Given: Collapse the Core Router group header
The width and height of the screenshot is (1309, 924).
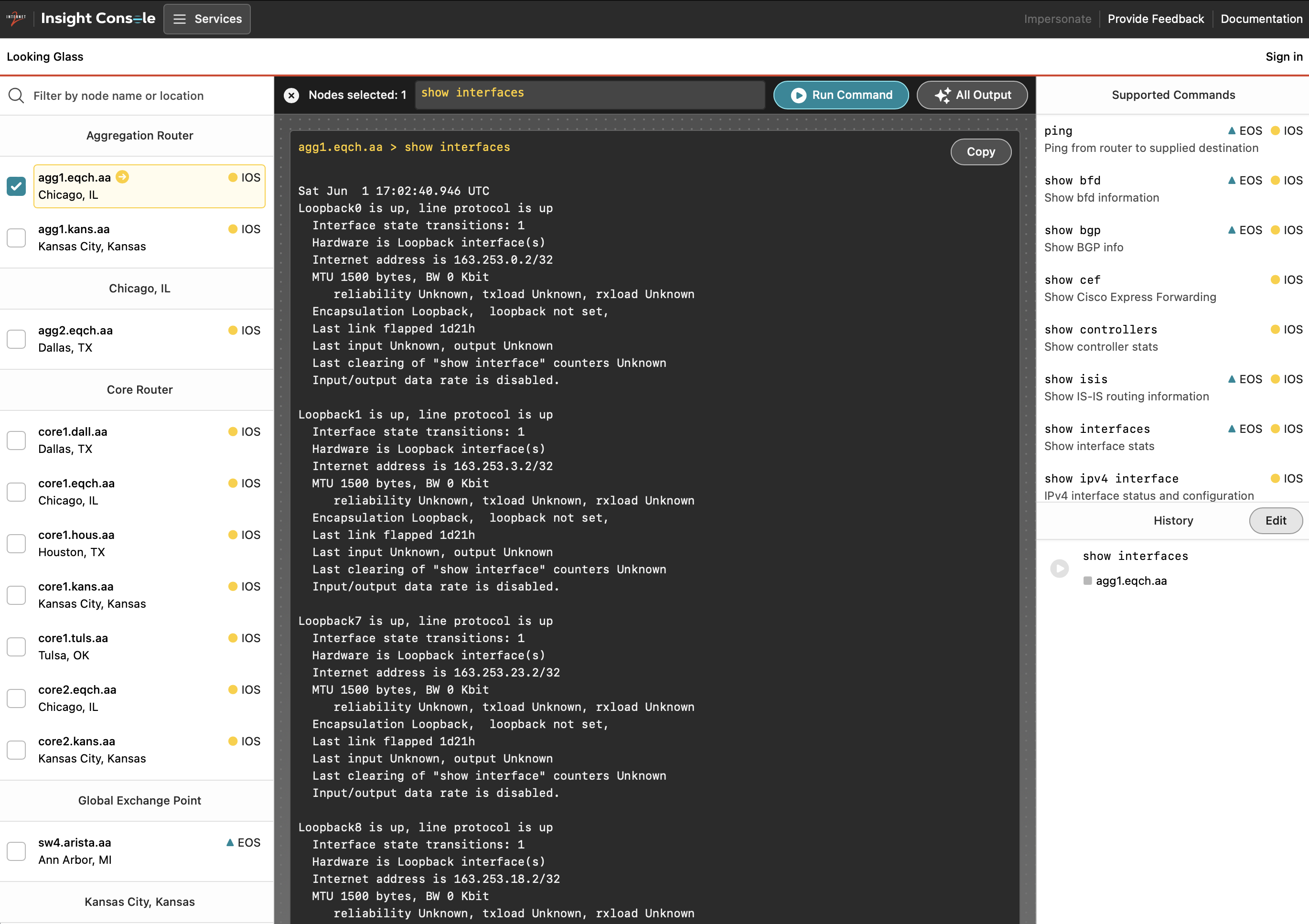Looking at the screenshot, I should 139,390.
